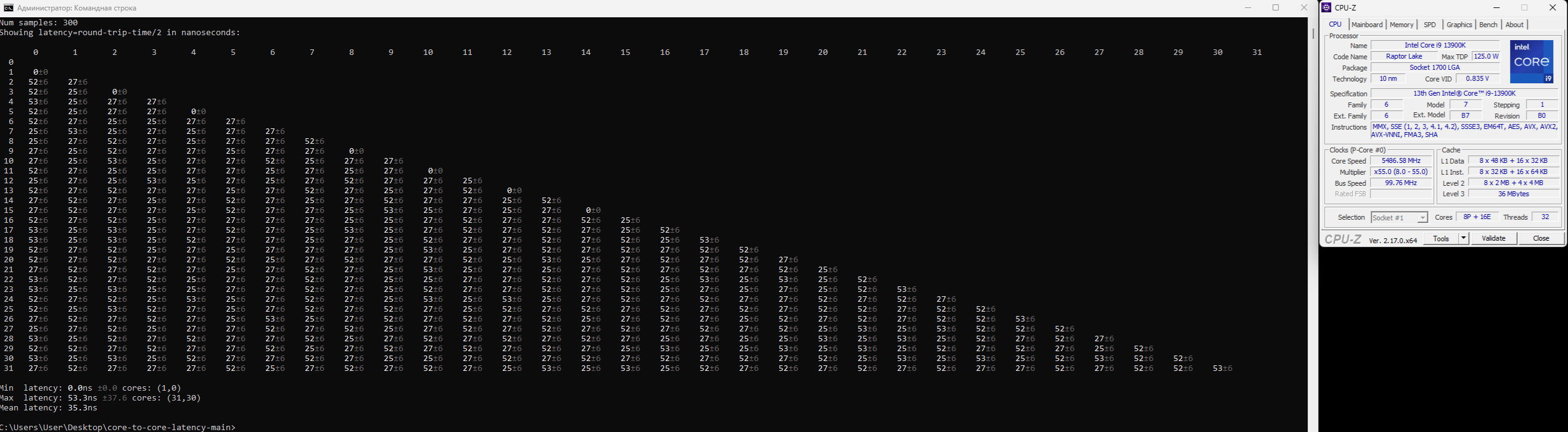Image resolution: width=1568 pixels, height=432 pixels.
Task: Click the Instructions list text
Action: click(1464, 130)
